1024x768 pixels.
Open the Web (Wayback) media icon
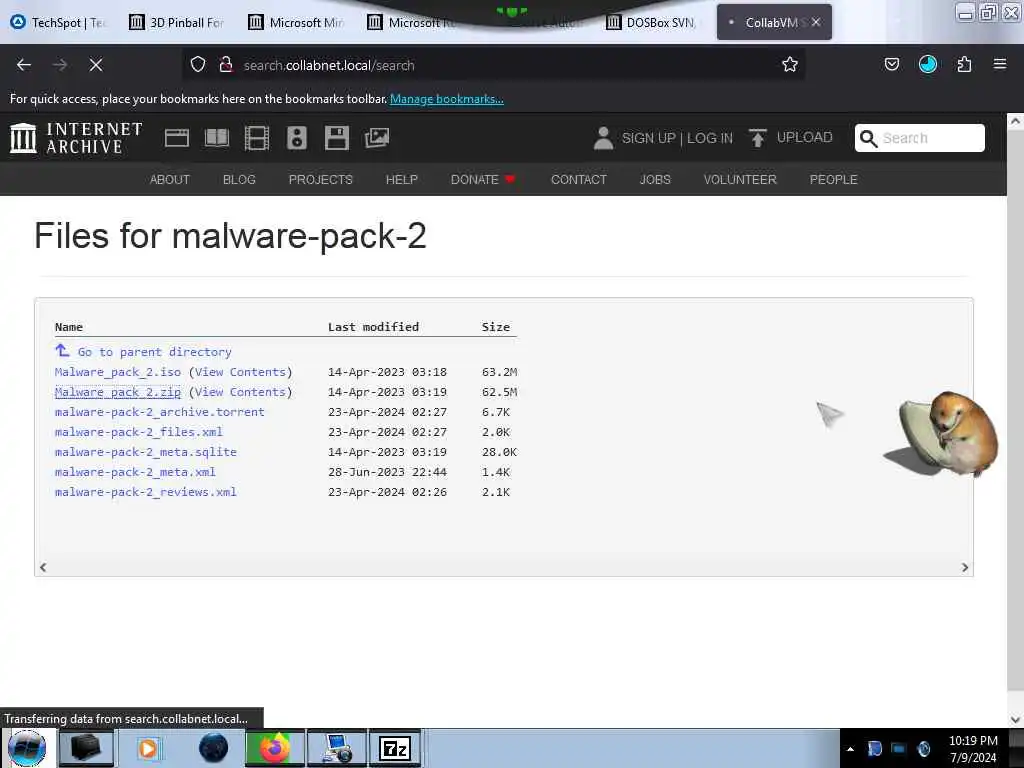pyautogui.click(x=176, y=138)
